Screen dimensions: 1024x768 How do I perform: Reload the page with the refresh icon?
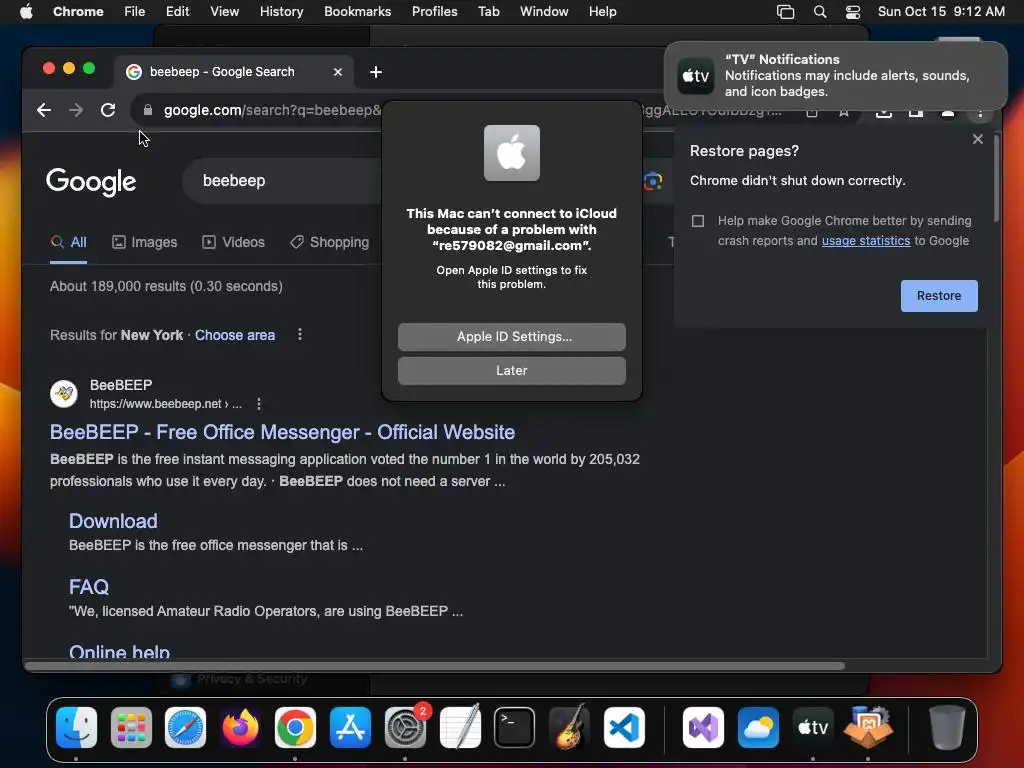pyautogui.click(x=108, y=110)
